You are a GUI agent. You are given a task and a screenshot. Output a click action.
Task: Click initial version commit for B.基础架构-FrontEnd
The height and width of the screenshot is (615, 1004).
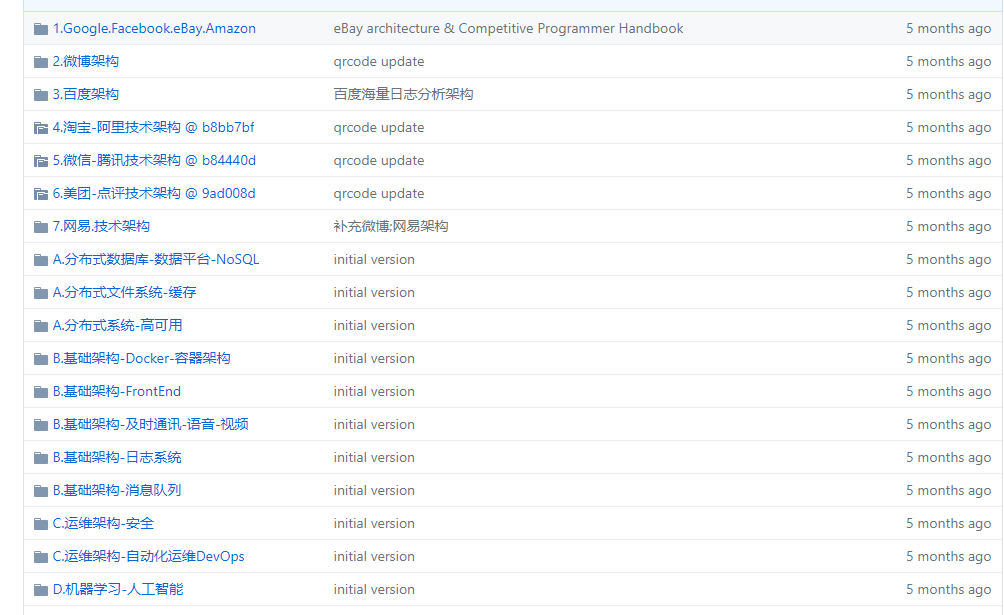coord(374,391)
